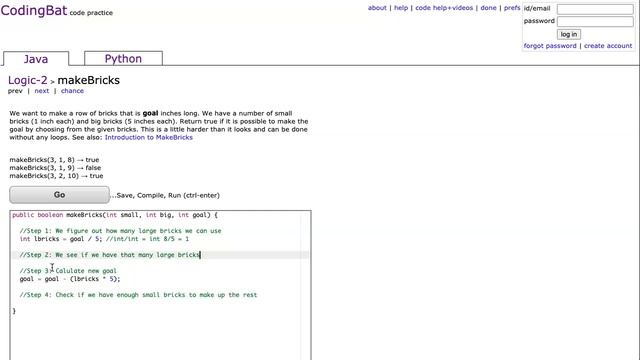Click the makeBricks(3, 1, 8) example text
The width and height of the screenshot is (640, 360).
(54, 160)
